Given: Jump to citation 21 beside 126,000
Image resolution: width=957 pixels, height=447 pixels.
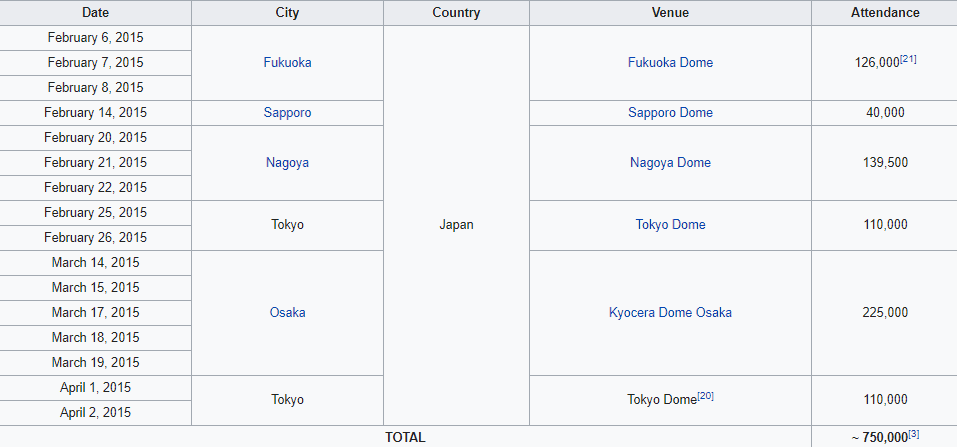Looking at the screenshot, I should click(x=908, y=59).
